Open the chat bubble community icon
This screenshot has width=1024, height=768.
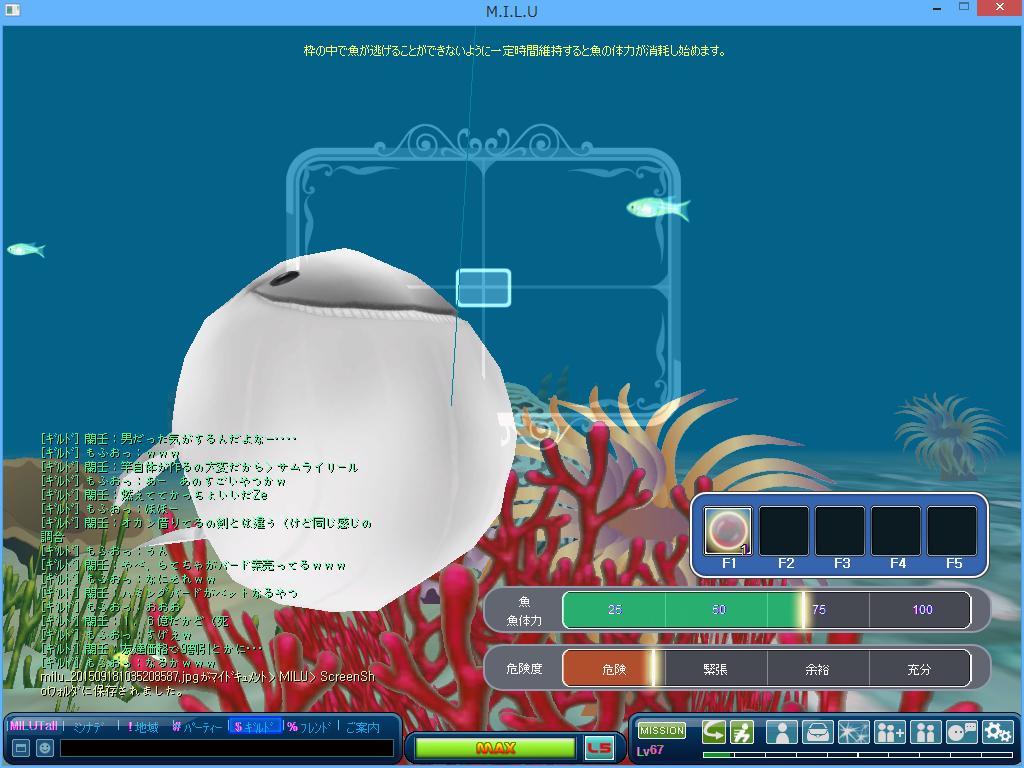click(x=961, y=733)
